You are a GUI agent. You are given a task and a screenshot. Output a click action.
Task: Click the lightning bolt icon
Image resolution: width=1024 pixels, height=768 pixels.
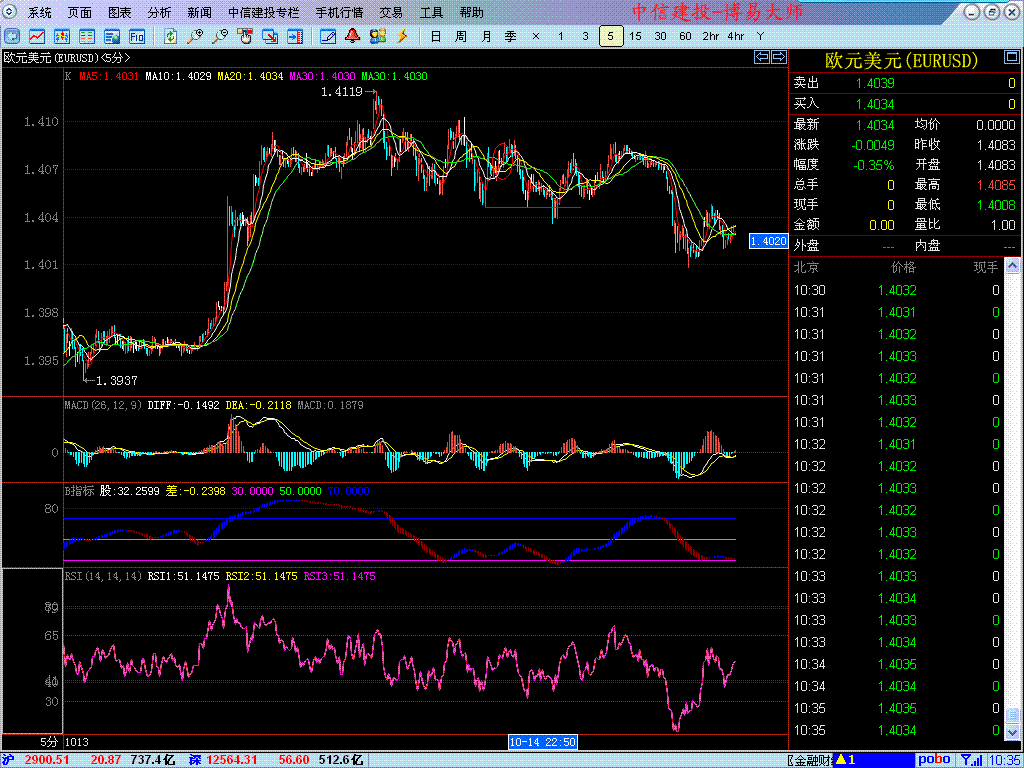402,37
